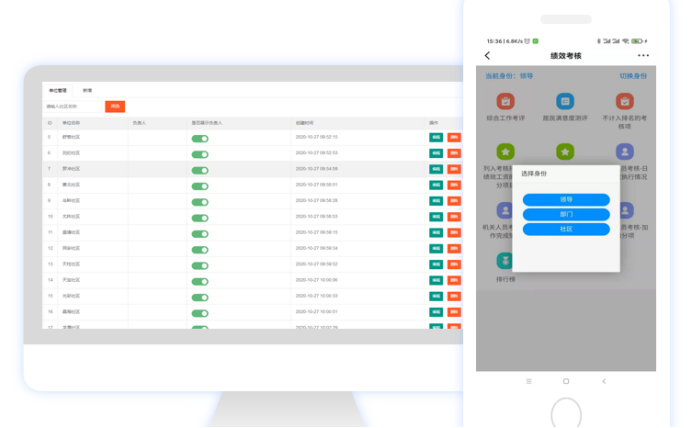Image resolution: width=692 pixels, height=428 pixels.
Task: Click the community name cell in row ID 15
Action: point(71,296)
